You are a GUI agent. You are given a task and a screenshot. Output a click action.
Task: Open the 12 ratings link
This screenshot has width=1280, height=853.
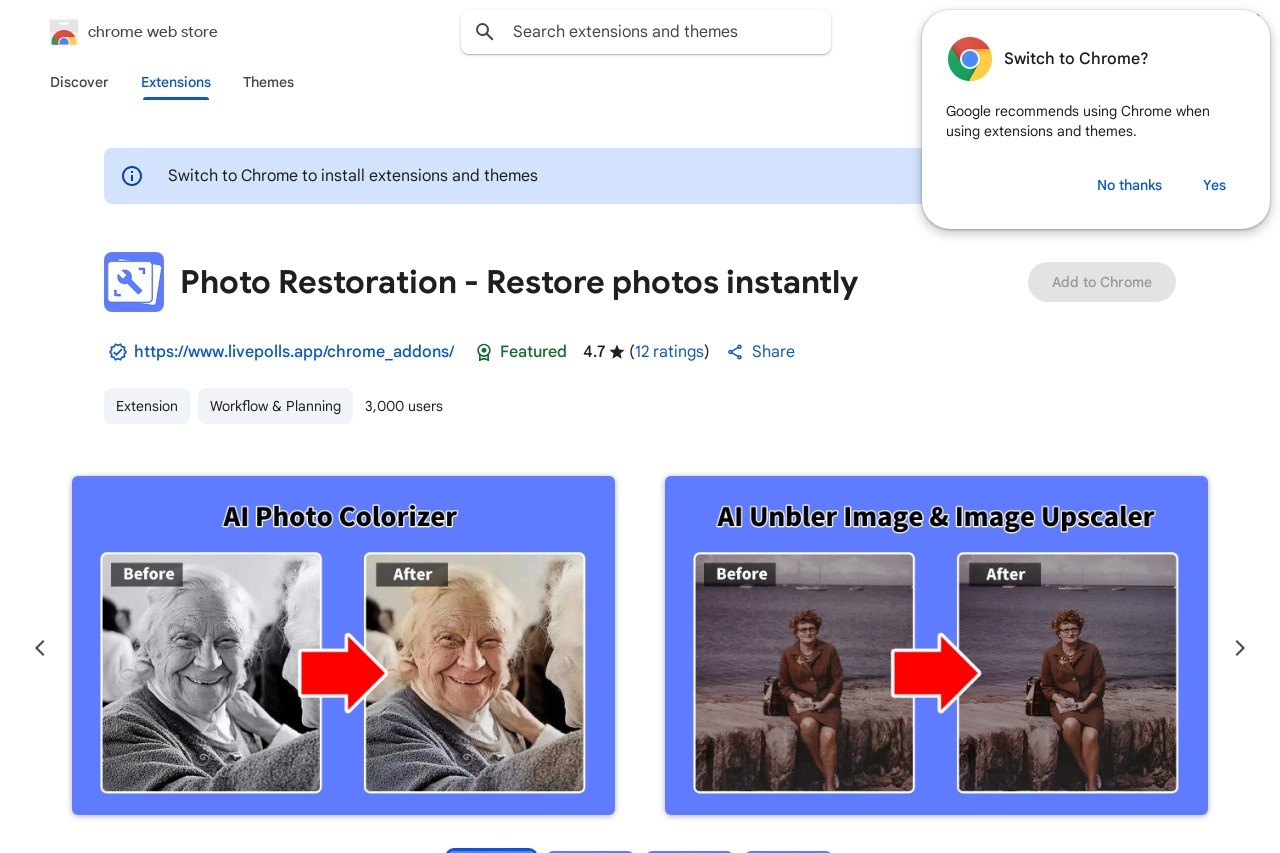pos(669,352)
